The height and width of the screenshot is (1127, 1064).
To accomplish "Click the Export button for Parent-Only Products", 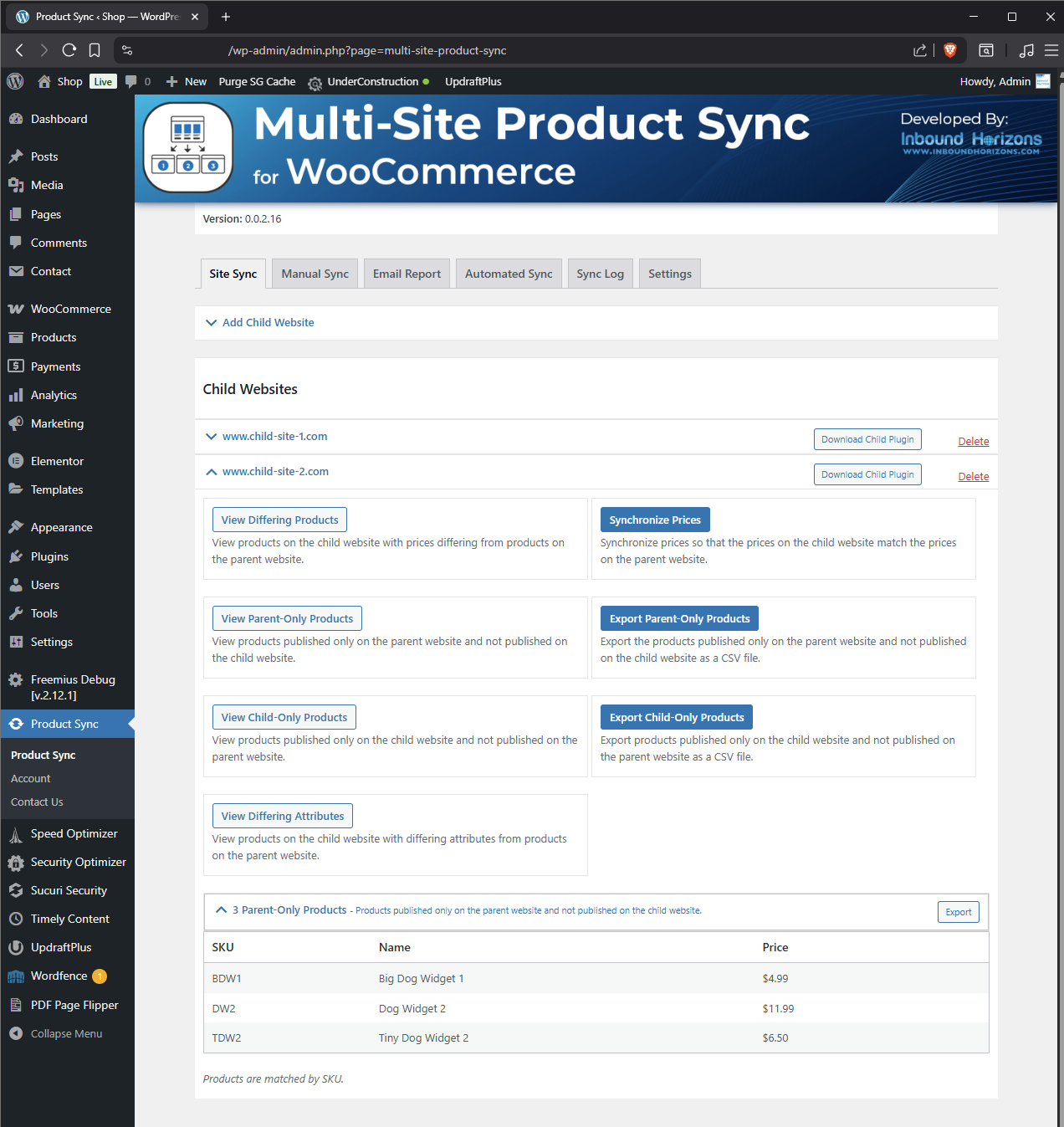I will click(x=958, y=912).
